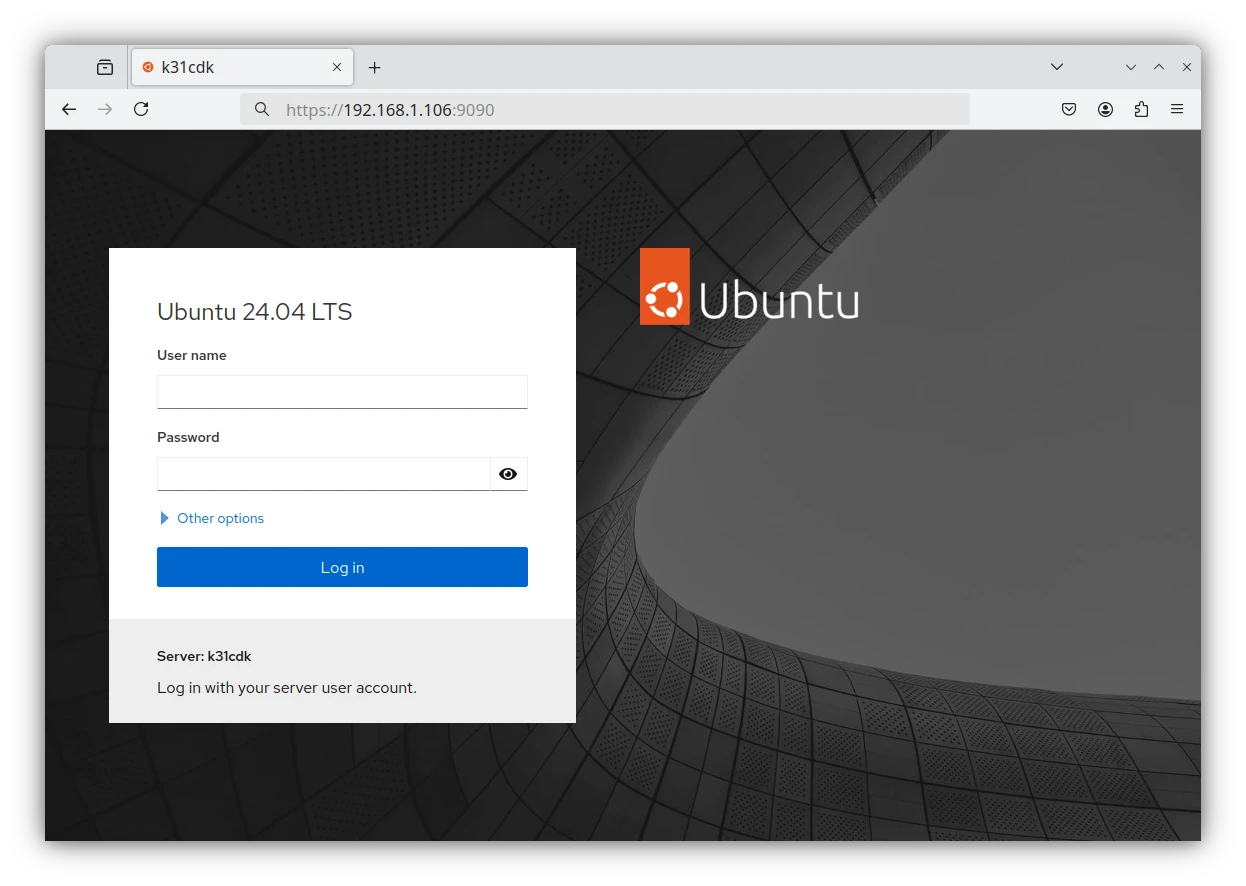Open the extensions puzzle icon
The height and width of the screenshot is (886, 1246).
pyautogui.click(x=1141, y=110)
